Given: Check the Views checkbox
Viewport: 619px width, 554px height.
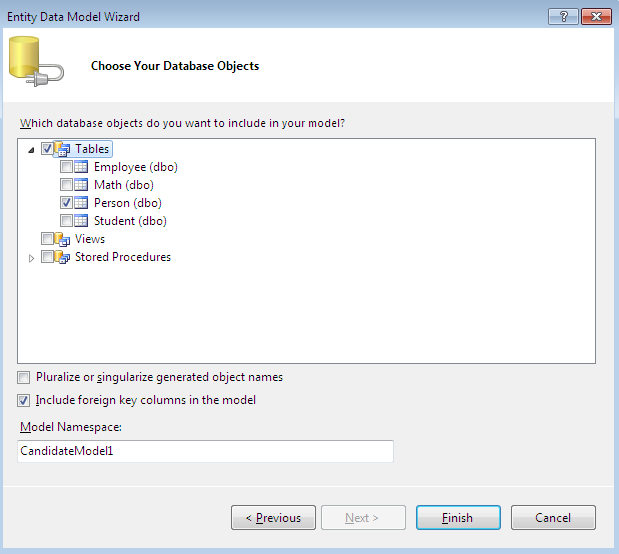Looking at the screenshot, I should [47, 239].
